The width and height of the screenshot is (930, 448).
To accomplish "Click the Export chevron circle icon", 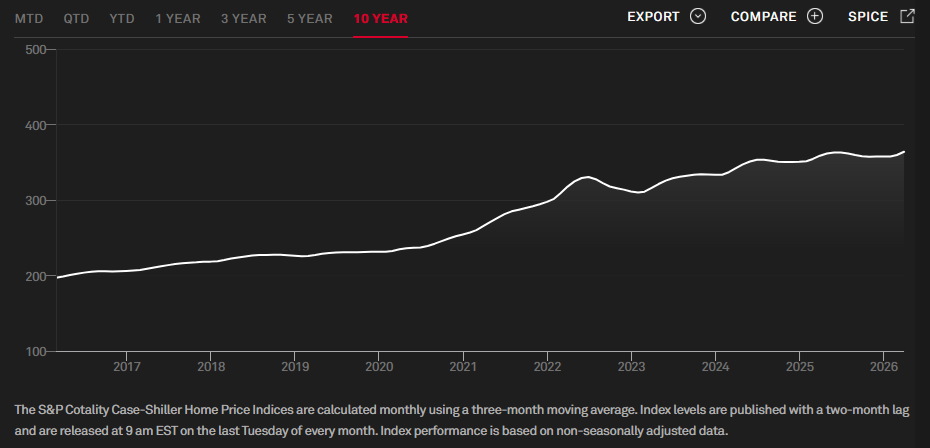I will (698, 17).
